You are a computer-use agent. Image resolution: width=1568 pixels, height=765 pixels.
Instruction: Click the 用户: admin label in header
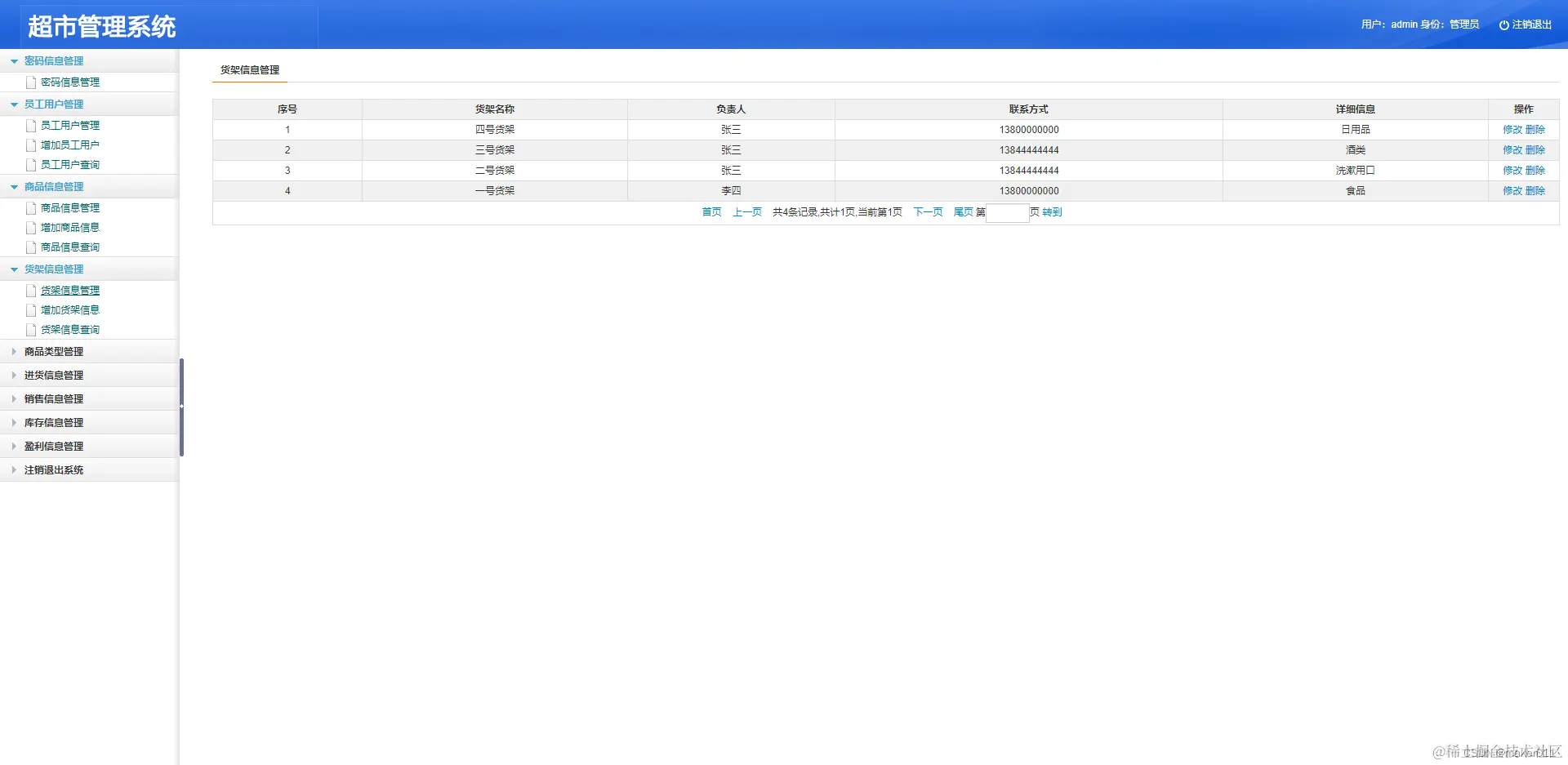[1389, 25]
